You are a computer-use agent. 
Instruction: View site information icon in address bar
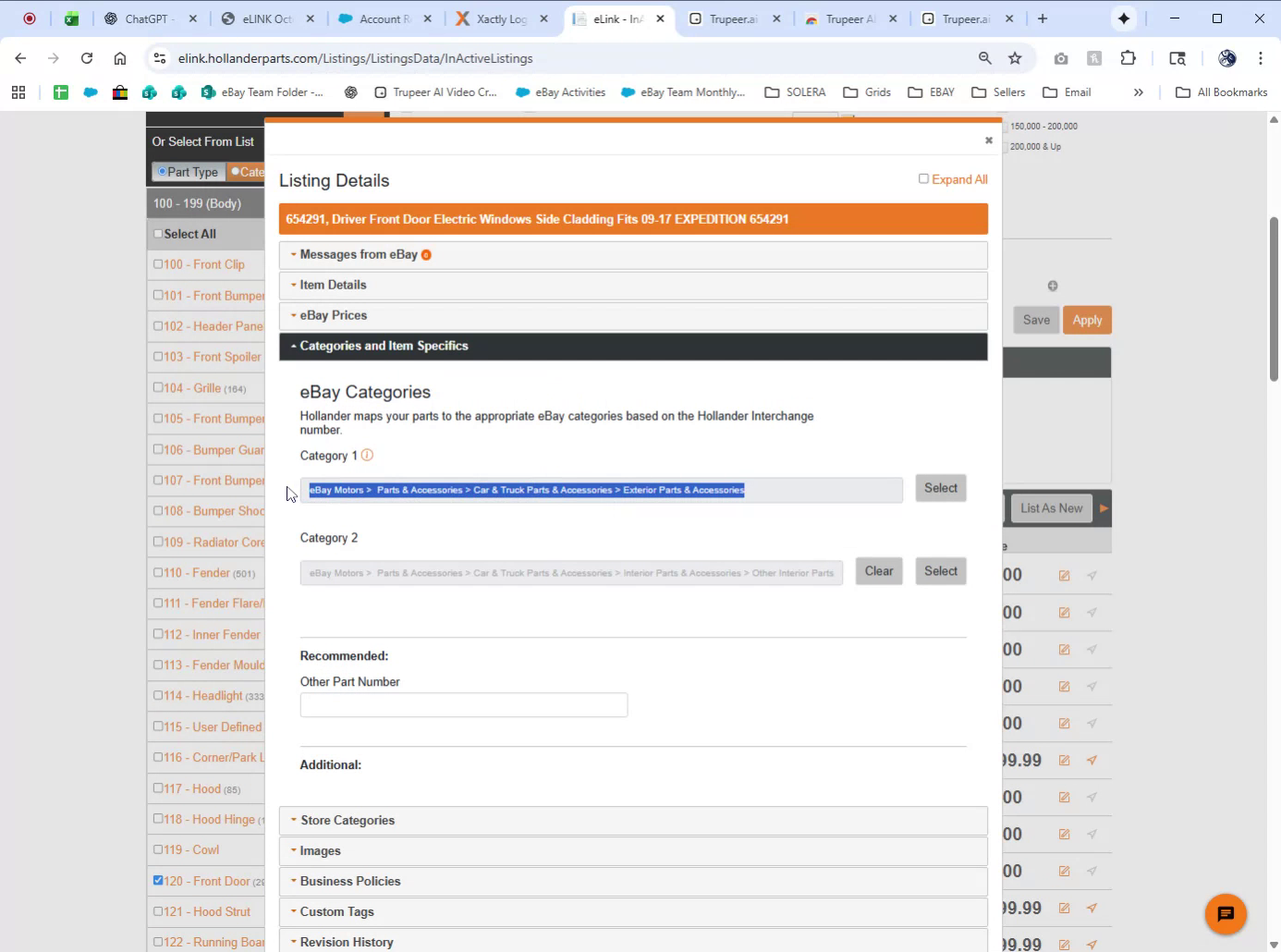click(x=160, y=58)
